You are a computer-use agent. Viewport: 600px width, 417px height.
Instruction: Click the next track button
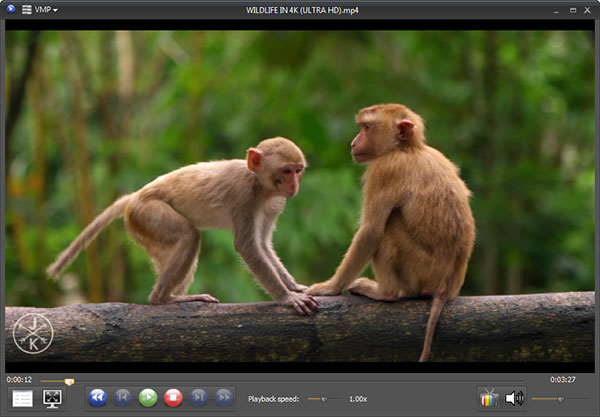[199, 398]
